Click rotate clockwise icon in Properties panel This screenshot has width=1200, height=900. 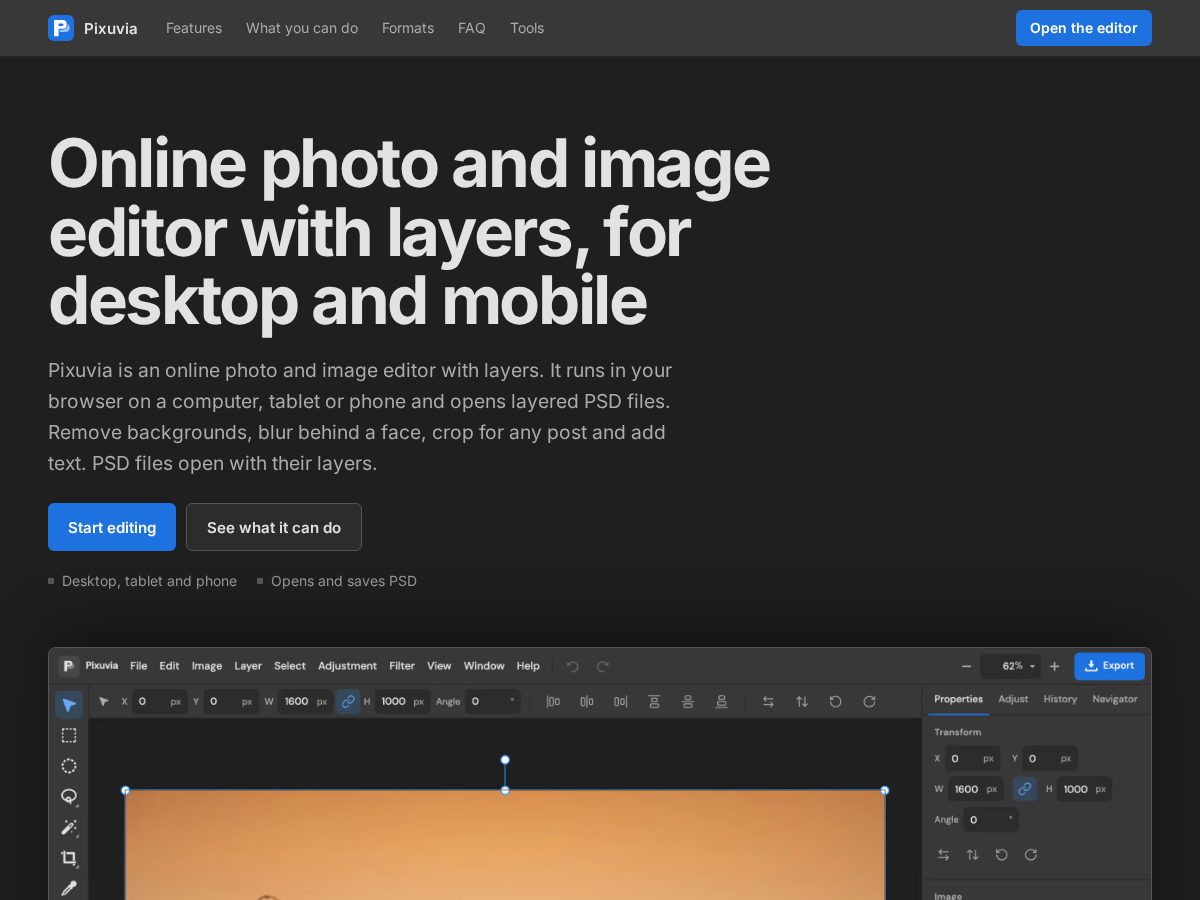tap(1031, 854)
